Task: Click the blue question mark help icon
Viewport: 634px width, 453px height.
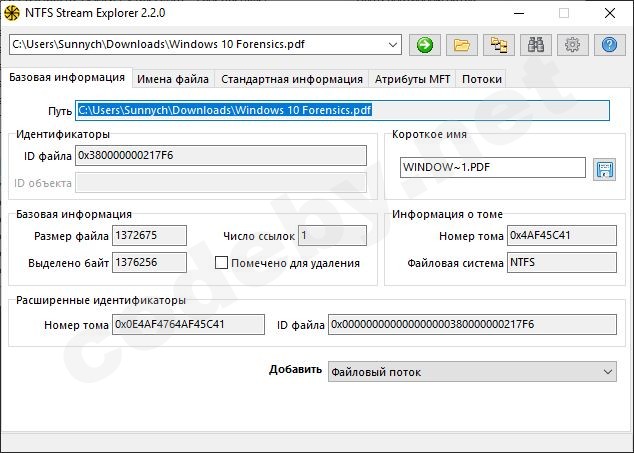Action: click(x=608, y=45)
